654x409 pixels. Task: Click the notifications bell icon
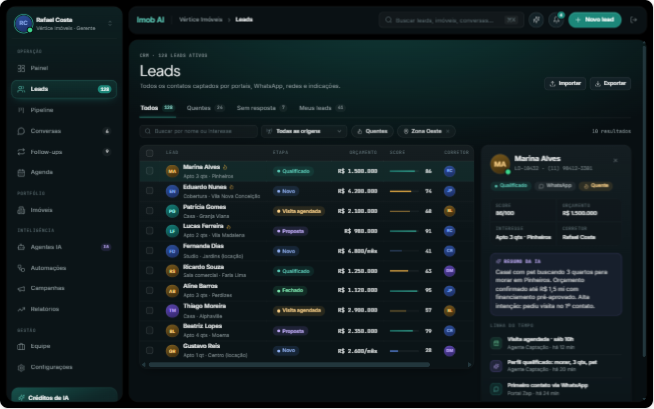[x=556, y=20]
